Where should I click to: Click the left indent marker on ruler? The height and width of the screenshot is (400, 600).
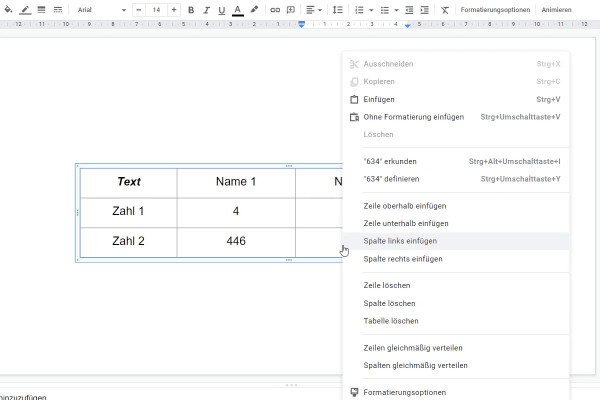302,24
